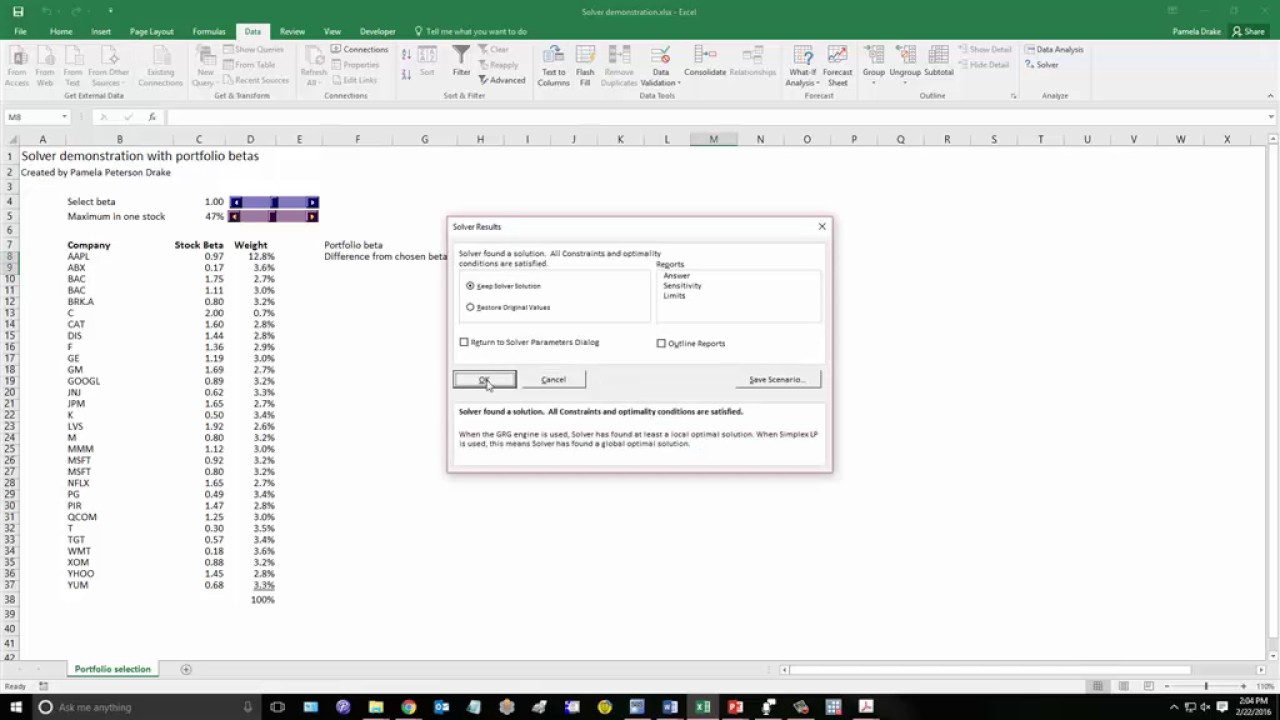Click Share button at top right
This screenshot has width=1280, height=720.
[1249, 31]
